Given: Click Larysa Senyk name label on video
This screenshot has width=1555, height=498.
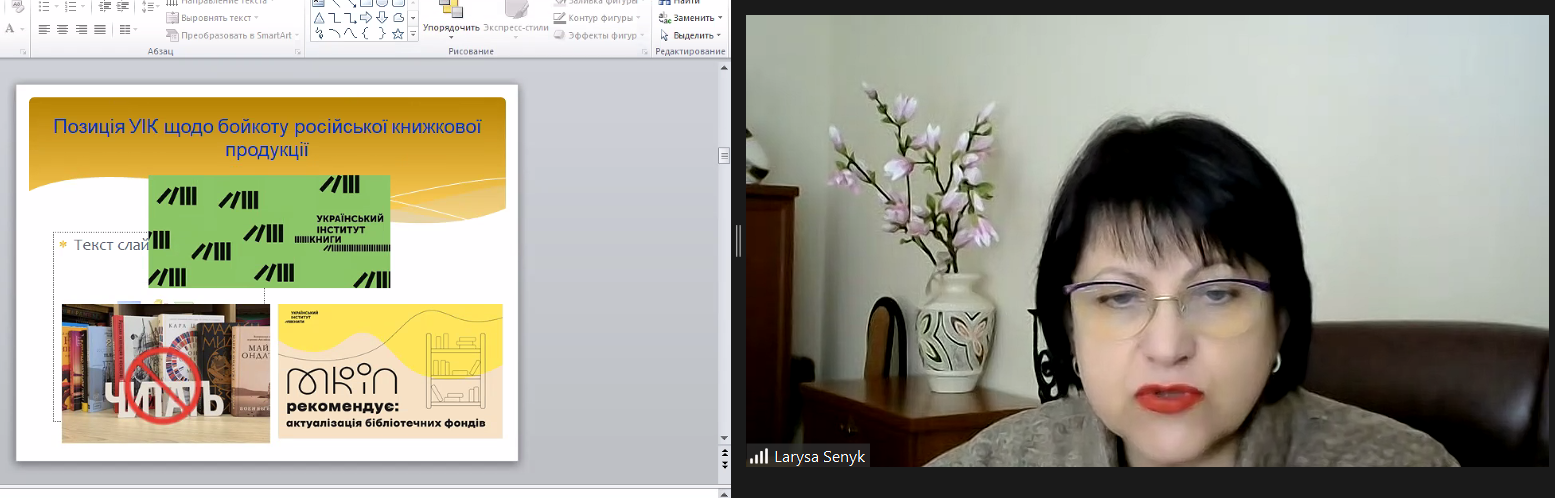Looking at the screenshot, I should (819, 457).
